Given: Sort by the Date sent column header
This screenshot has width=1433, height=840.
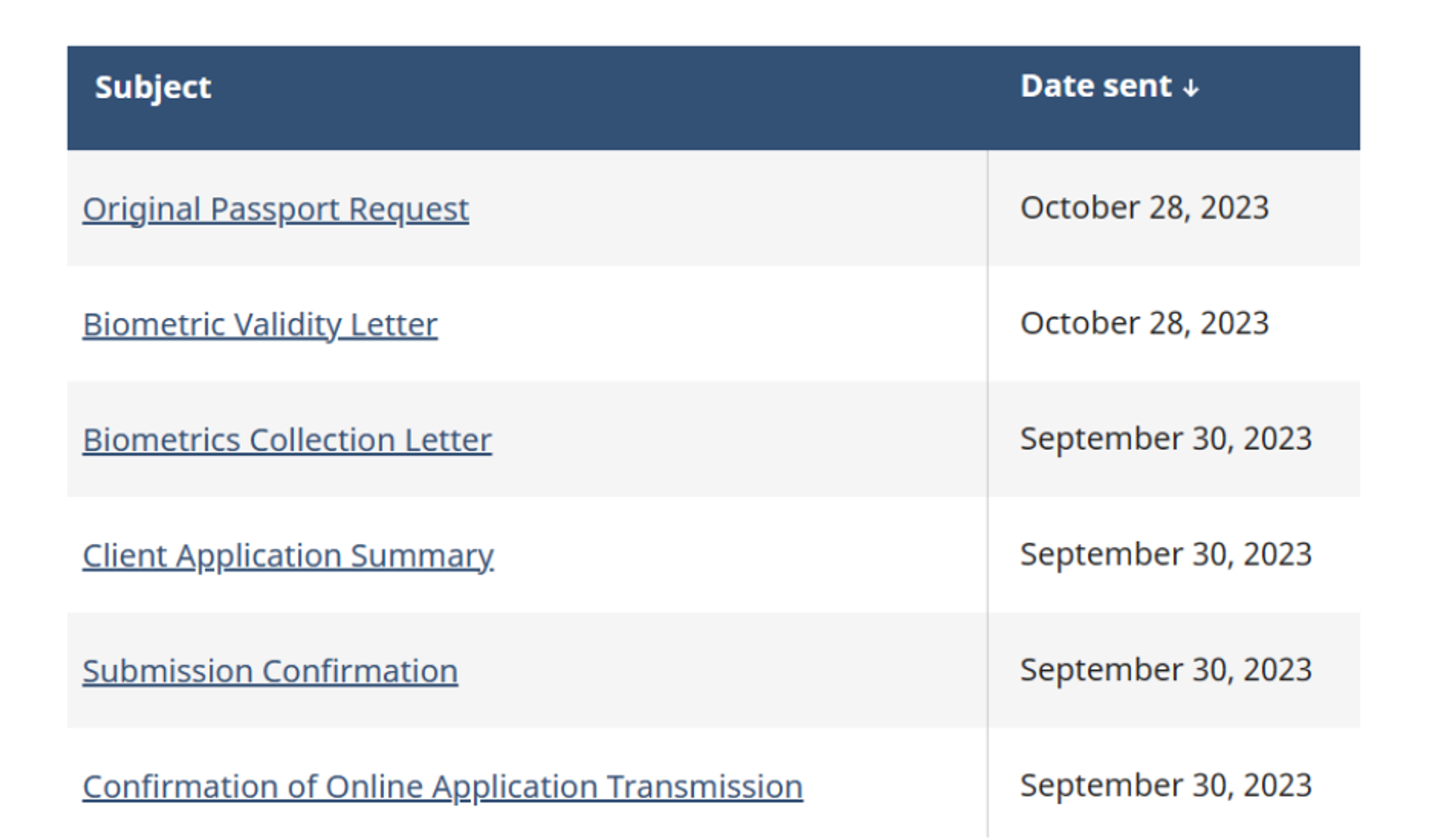Looking at the screenshot, I should pos(1095,86).
